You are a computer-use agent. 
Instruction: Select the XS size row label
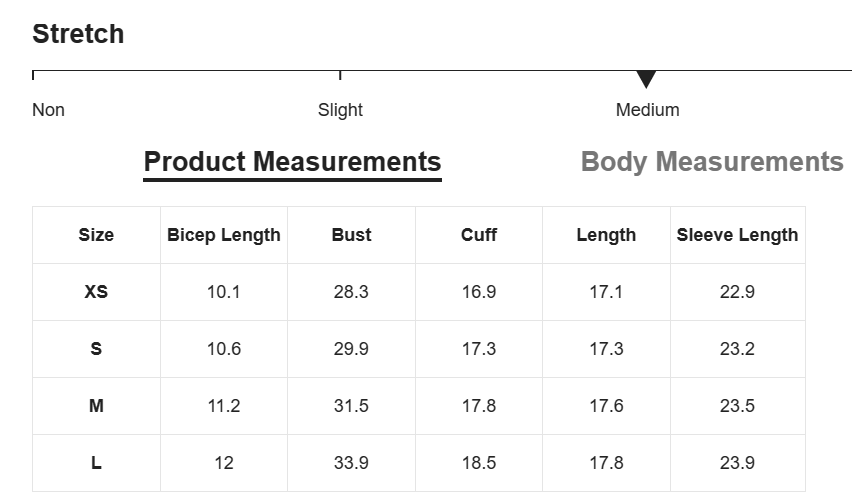(96, 292)
